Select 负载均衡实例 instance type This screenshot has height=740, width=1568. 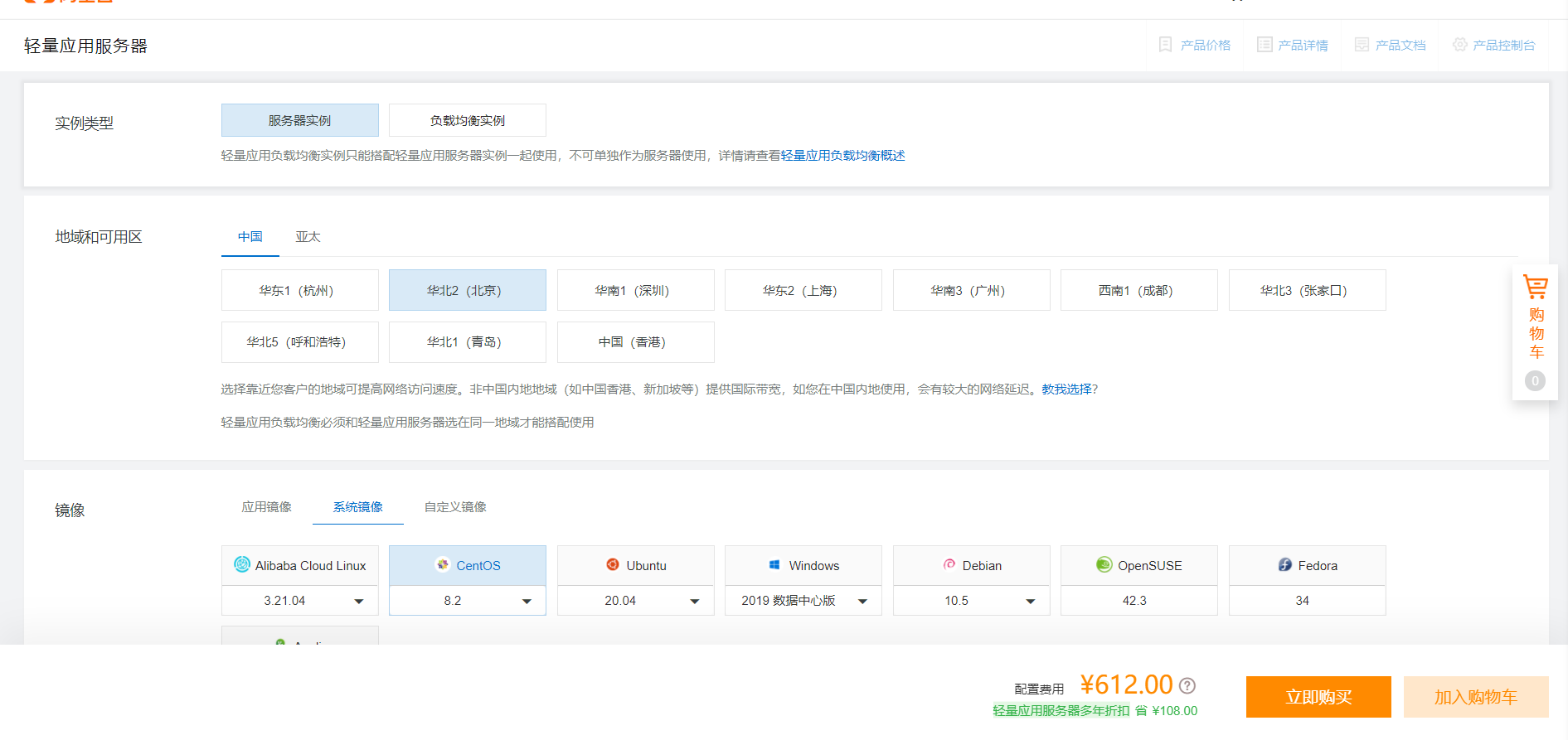pyautogui.click(x=468, y=120)
